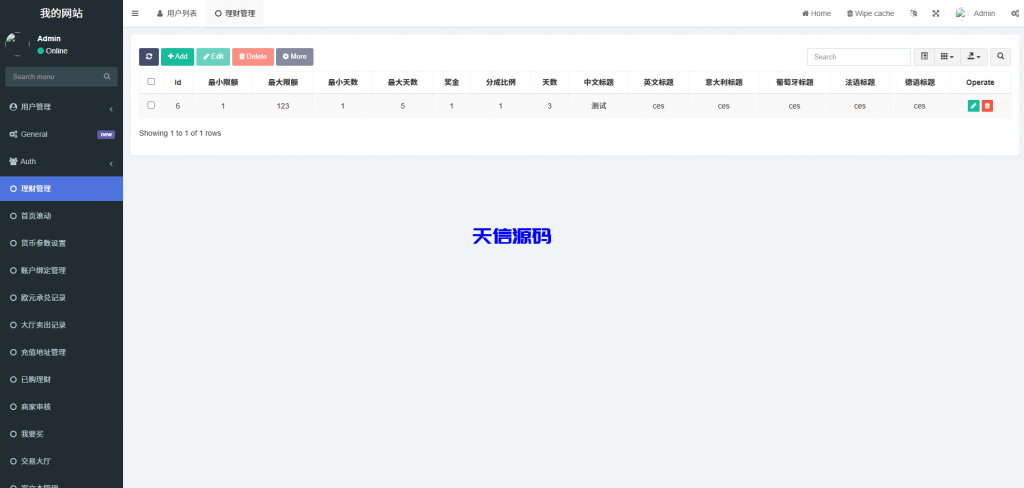1024x488 pixels.
Task: Click the 英文标题 column header
Action: click(x=658, y=82)
